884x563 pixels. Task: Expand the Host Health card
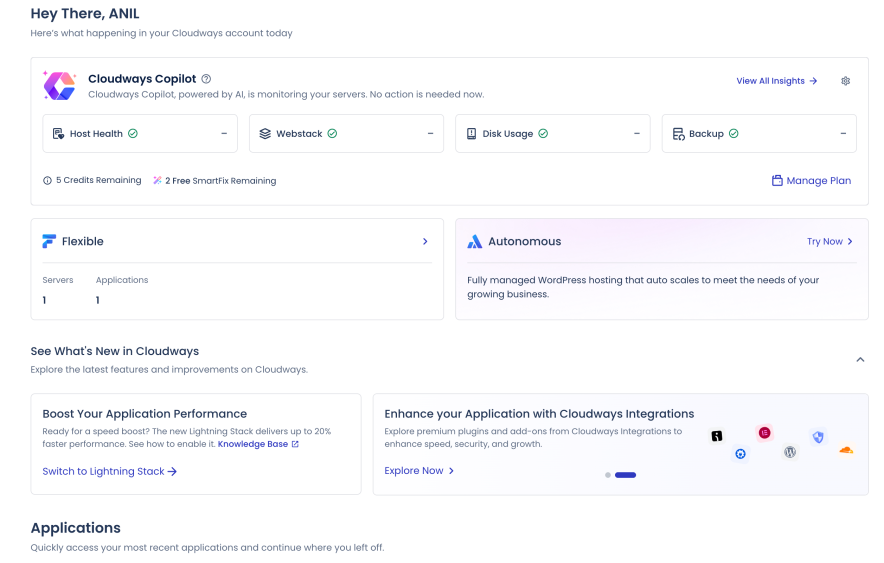(x=224, y=134)
